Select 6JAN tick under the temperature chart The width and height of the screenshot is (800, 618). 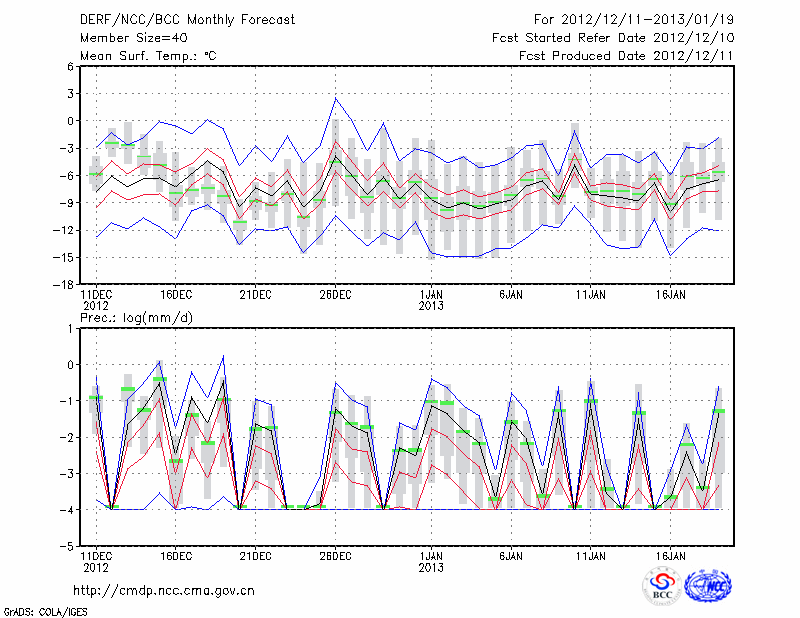[x=511, y=294]
